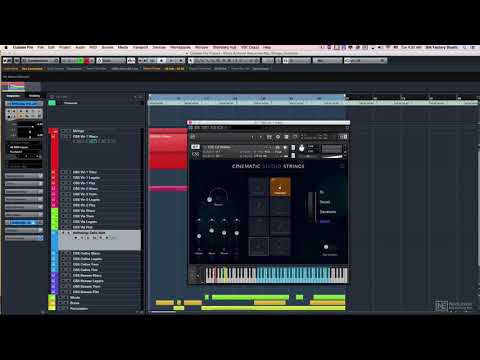This screenshot has height=360, width=480.
Task: Solo the CSS Cellos Pizz track
Action: coord(68,270)
